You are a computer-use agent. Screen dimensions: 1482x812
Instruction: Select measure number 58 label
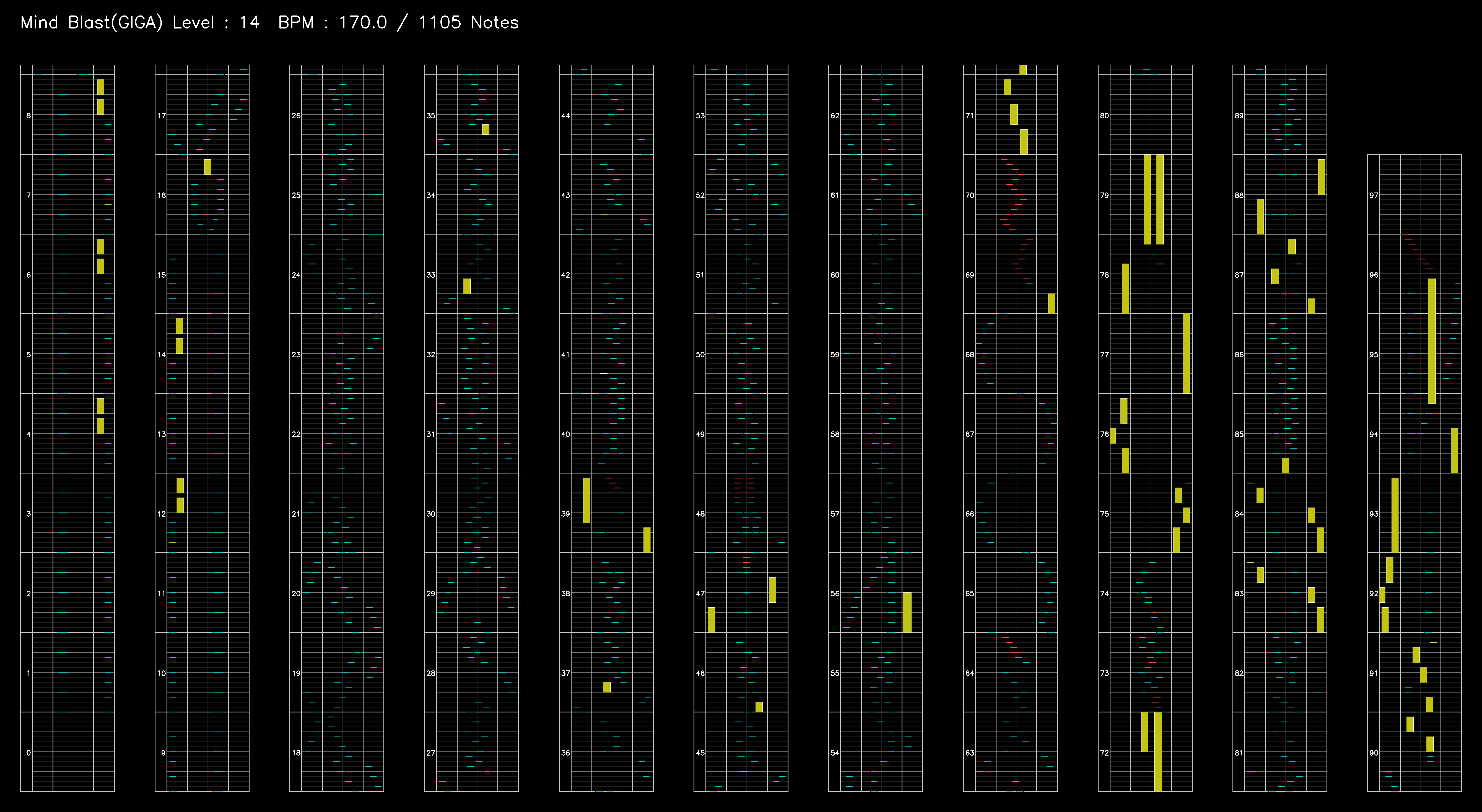835,434
